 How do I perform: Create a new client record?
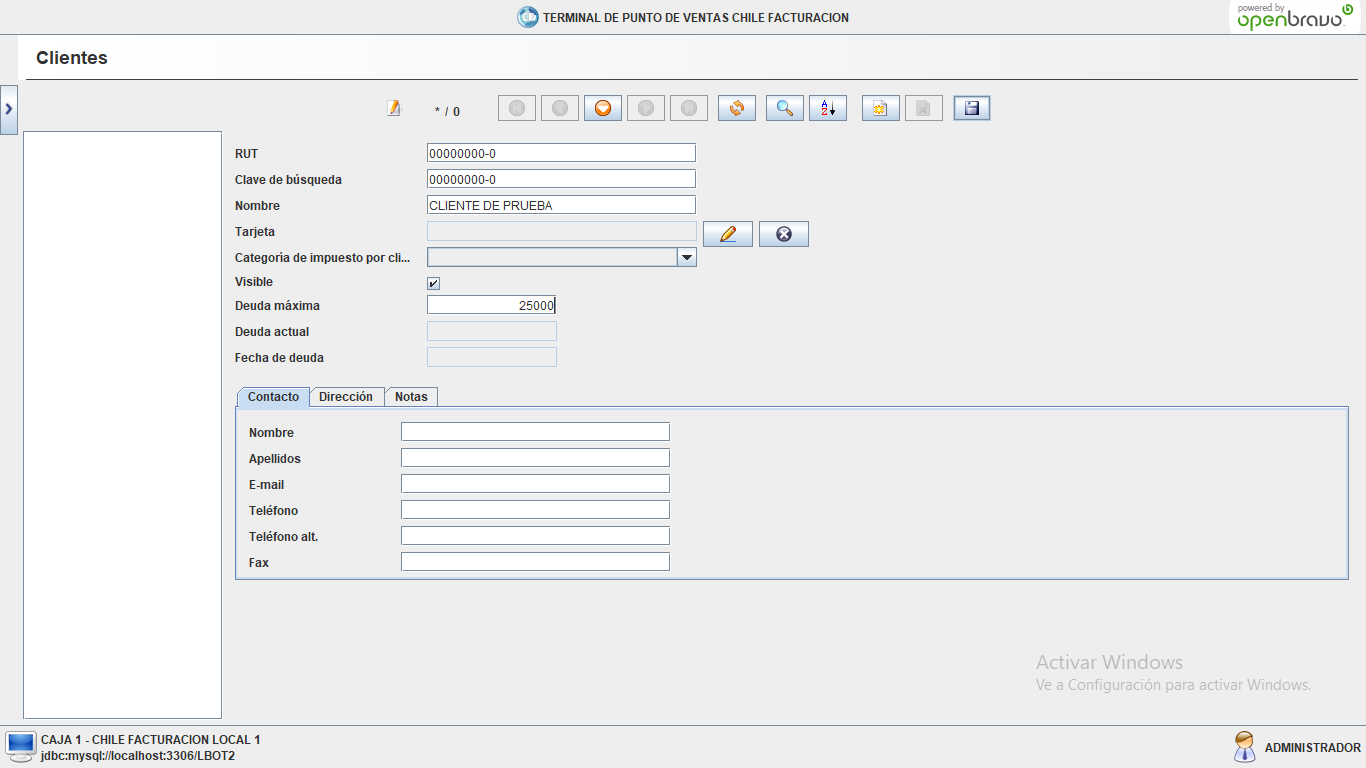881,108
